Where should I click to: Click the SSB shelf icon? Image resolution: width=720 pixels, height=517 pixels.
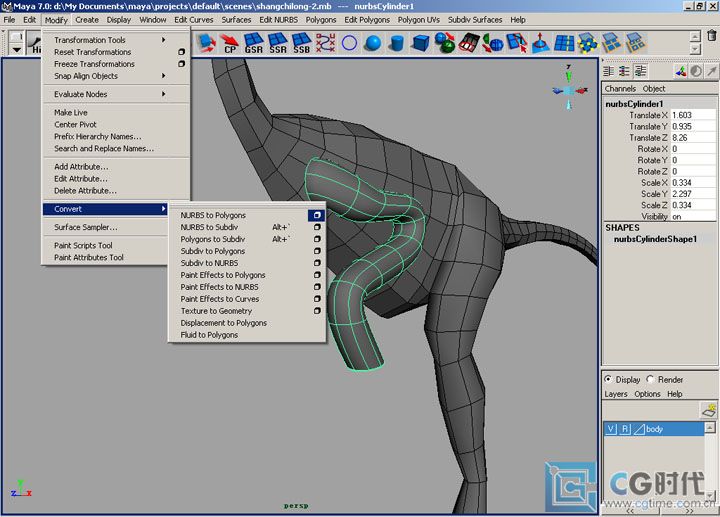301,44
